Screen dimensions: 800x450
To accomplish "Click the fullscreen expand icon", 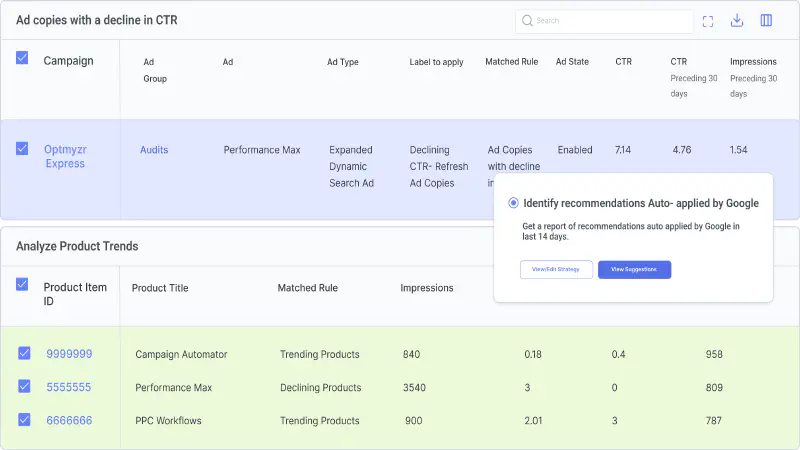I will point(708,21).
